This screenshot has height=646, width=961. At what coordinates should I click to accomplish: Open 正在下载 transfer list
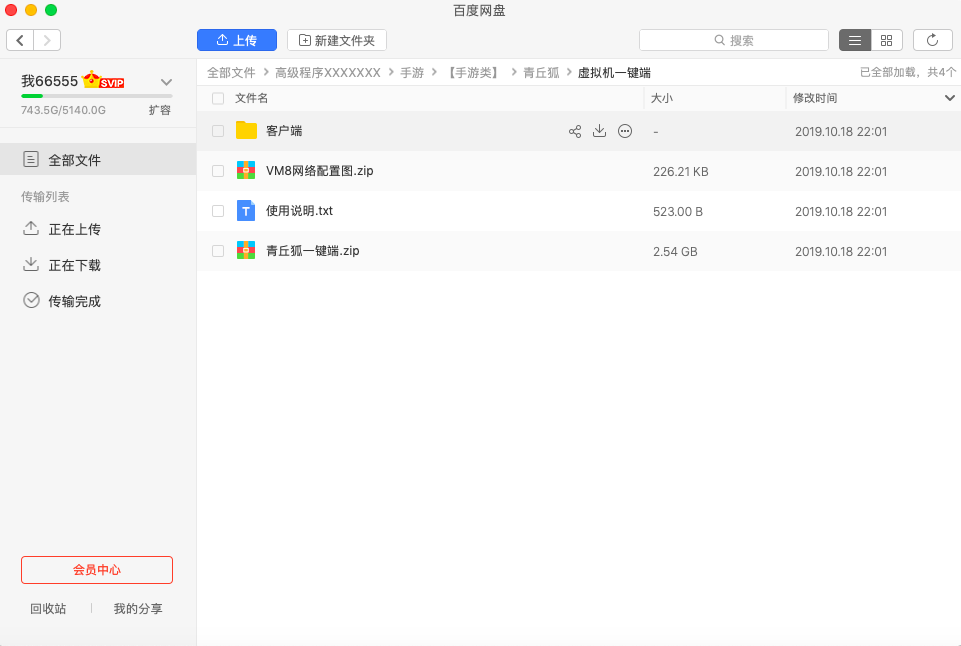point(75,265)
